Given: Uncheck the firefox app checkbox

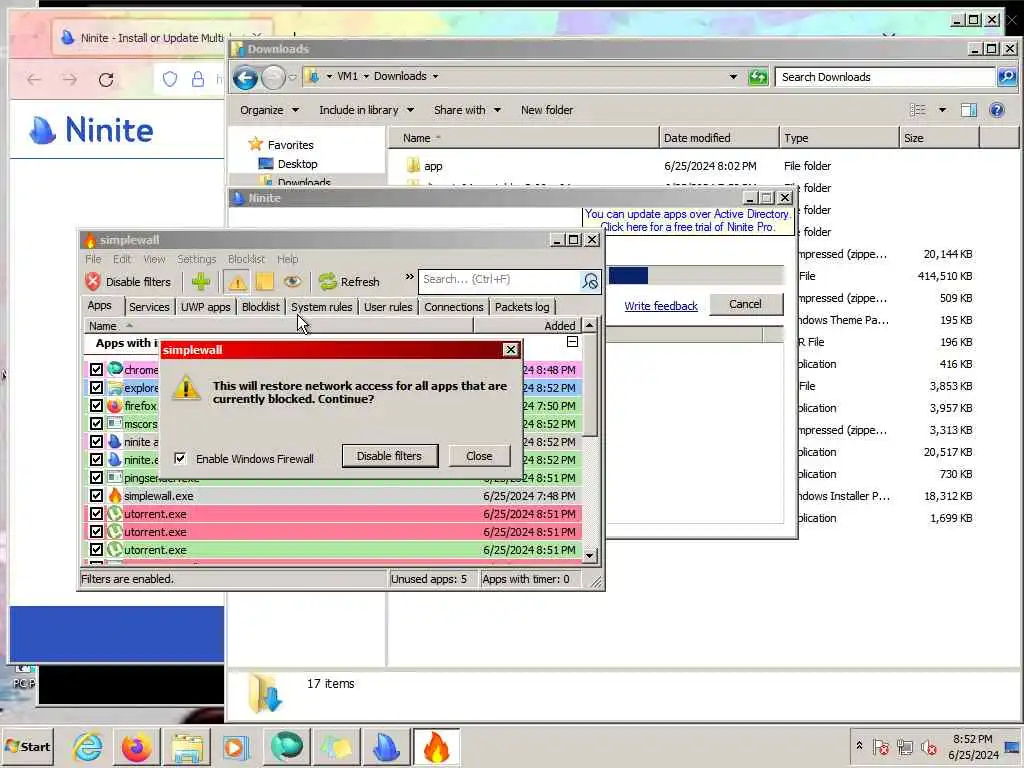Looking at the screenshot, I should (x=96, y=406).
